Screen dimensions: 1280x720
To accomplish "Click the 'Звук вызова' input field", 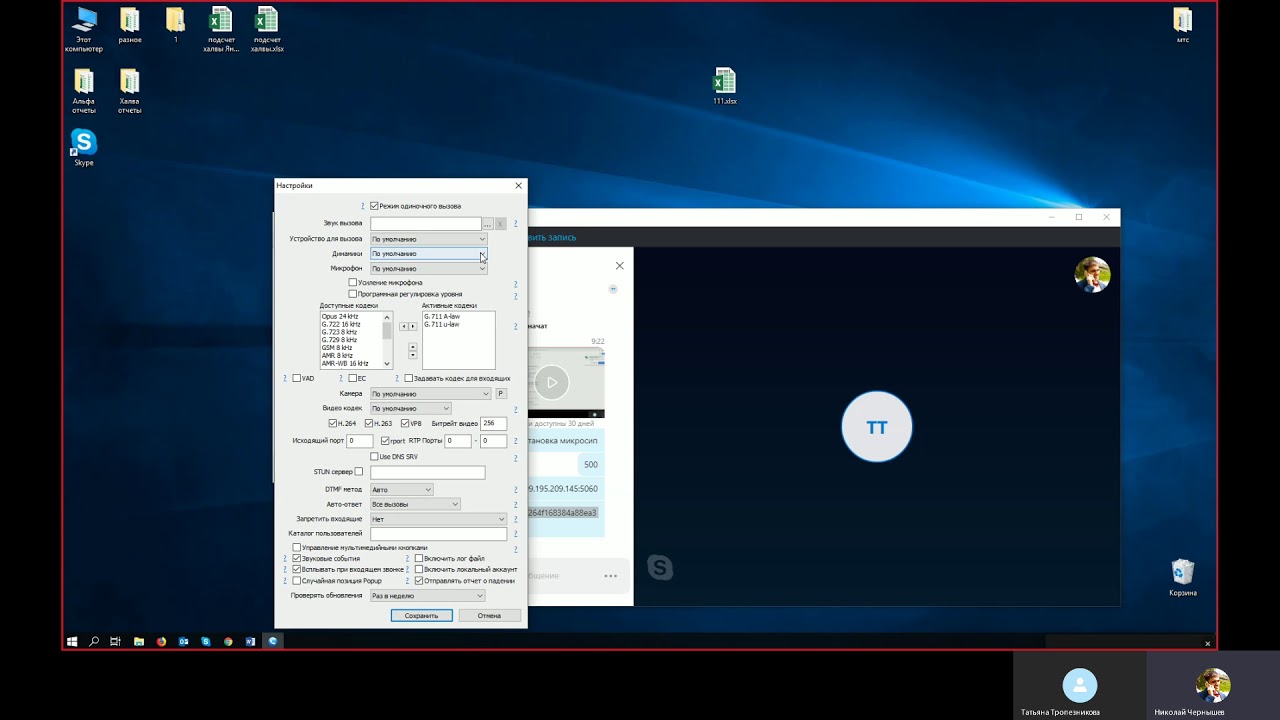I will (425, 224).
